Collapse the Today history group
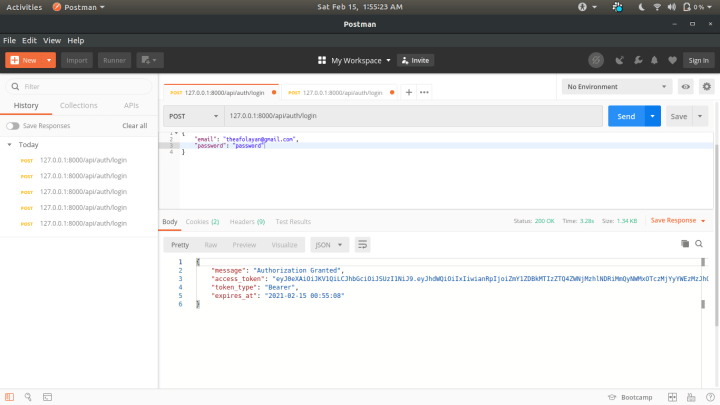This screenshot has height=405, width=720. pos(9,145)
